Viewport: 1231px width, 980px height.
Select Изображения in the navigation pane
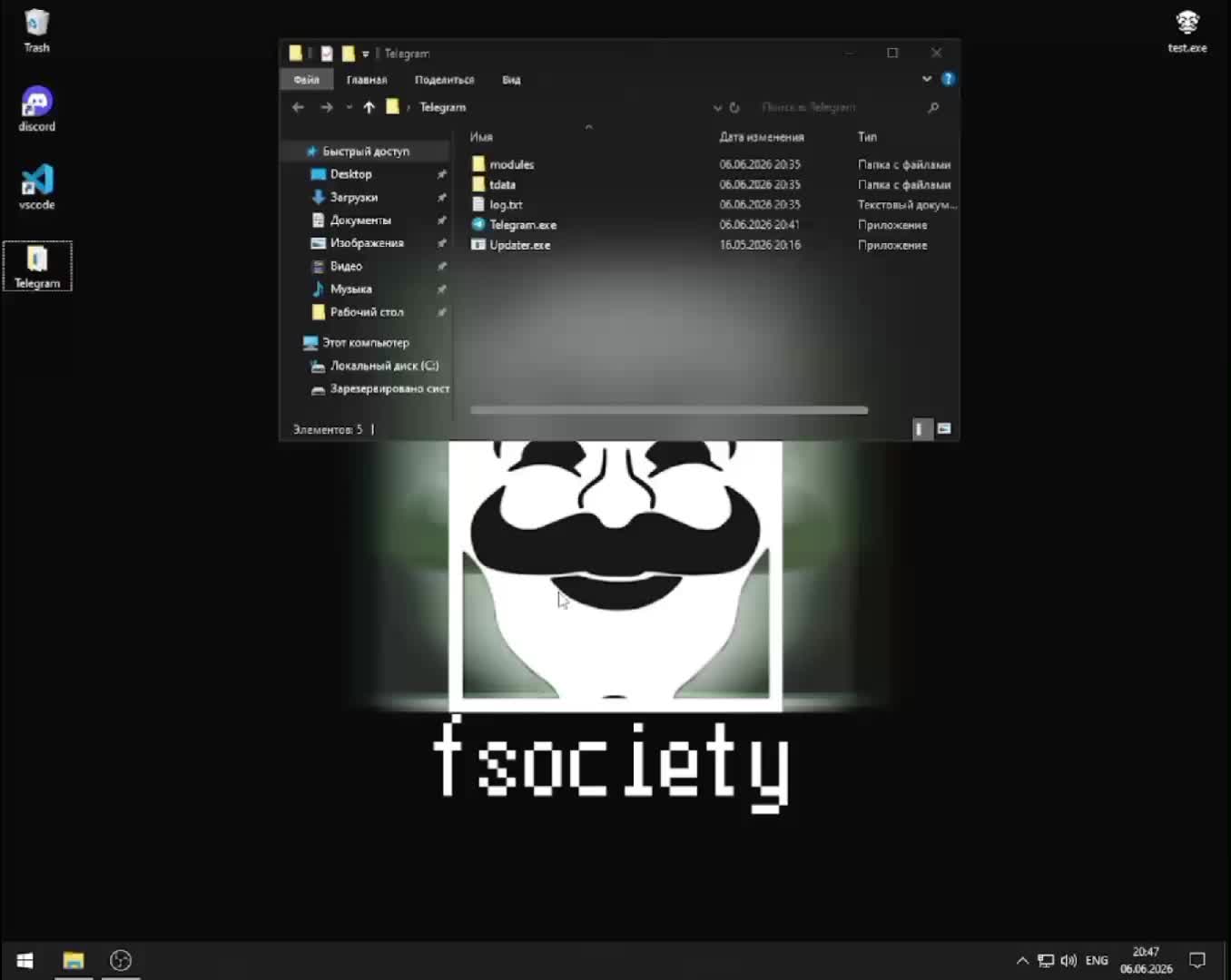365,243
